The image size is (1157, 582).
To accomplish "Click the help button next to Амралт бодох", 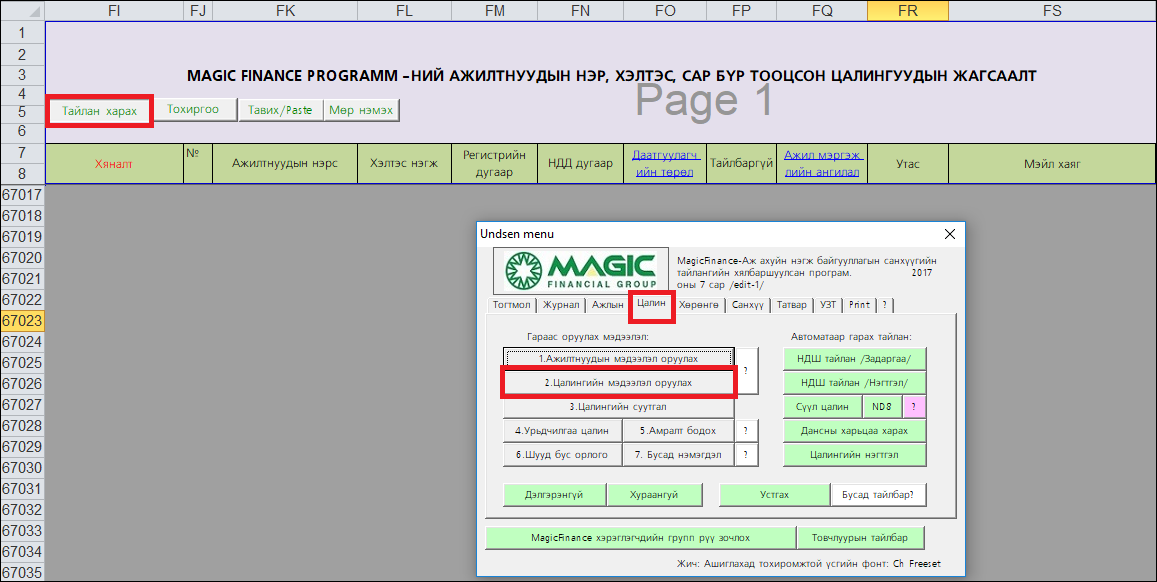I will (745, 430).
